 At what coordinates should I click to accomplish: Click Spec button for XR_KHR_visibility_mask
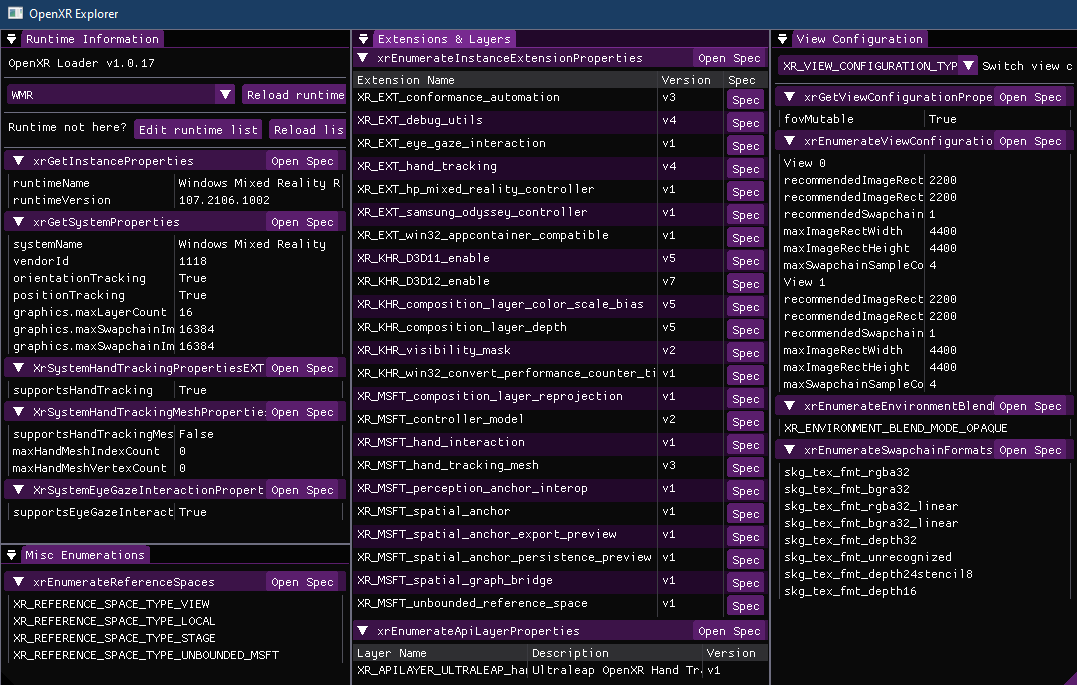(745, 353)
